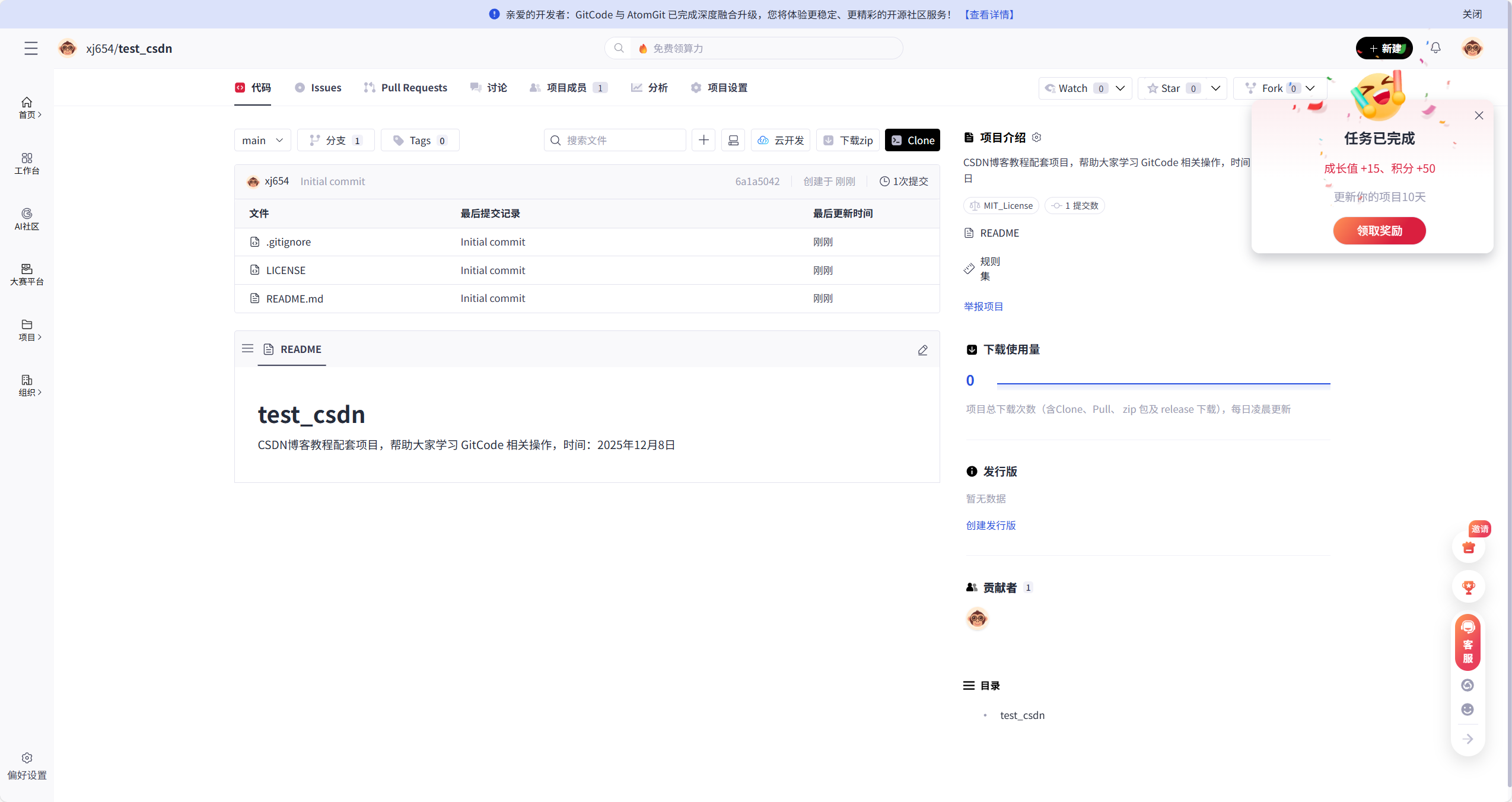The width and height of the screenshot is (1512, 802).
Task: Open the Pull Requests tab
Action: 406,88
